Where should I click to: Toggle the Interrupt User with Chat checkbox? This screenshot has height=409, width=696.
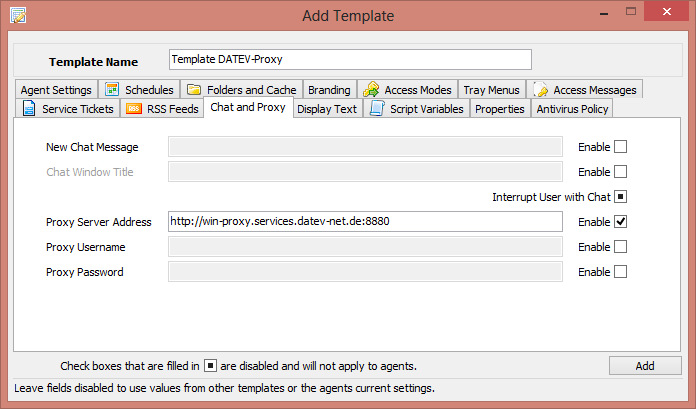click(621, 197)
